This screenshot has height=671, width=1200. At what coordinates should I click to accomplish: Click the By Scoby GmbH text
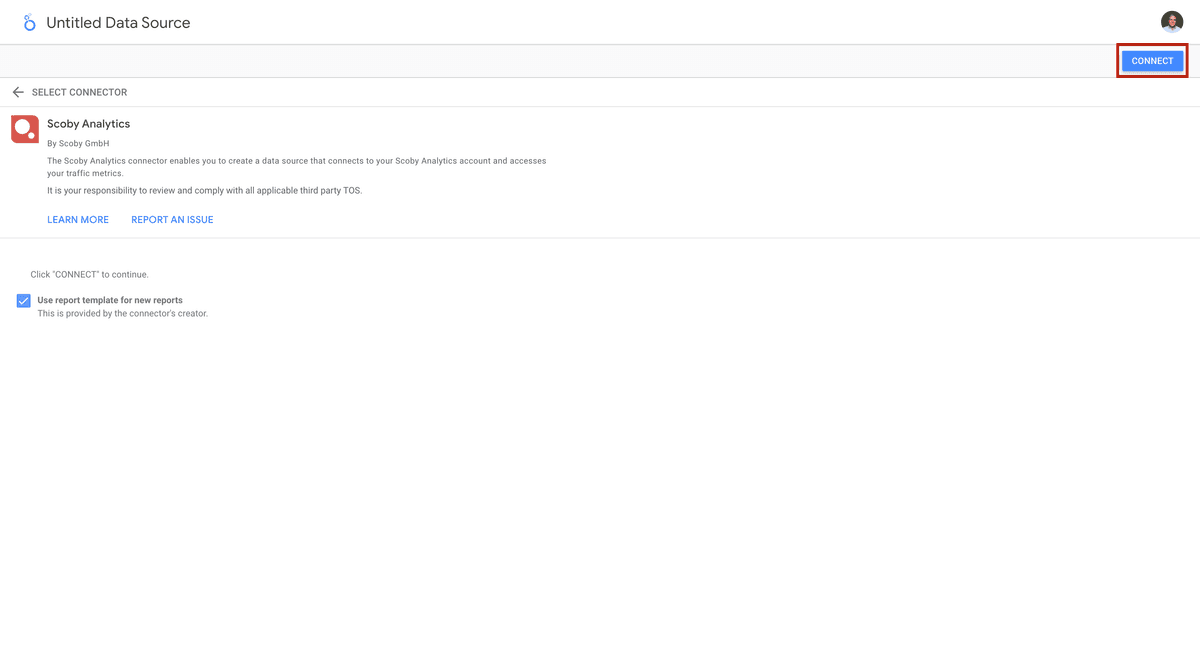[78, 144]
